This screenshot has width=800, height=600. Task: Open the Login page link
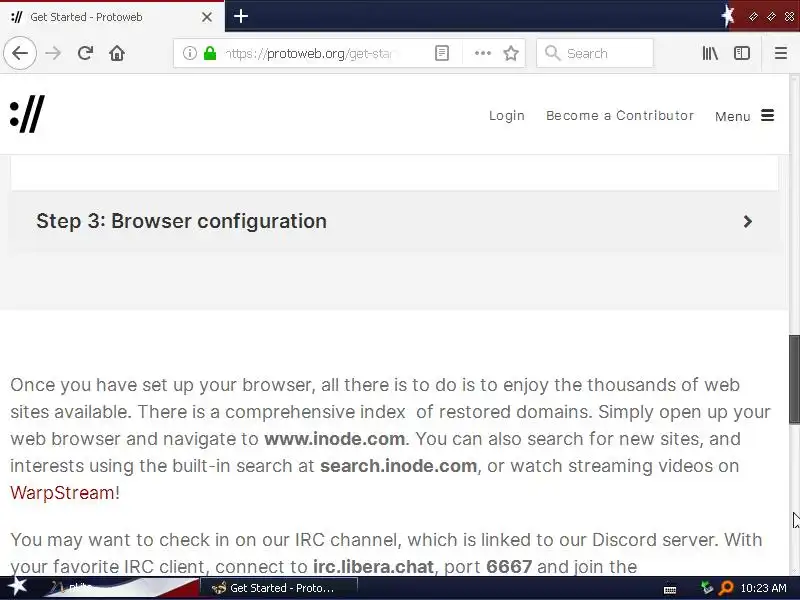507,116
